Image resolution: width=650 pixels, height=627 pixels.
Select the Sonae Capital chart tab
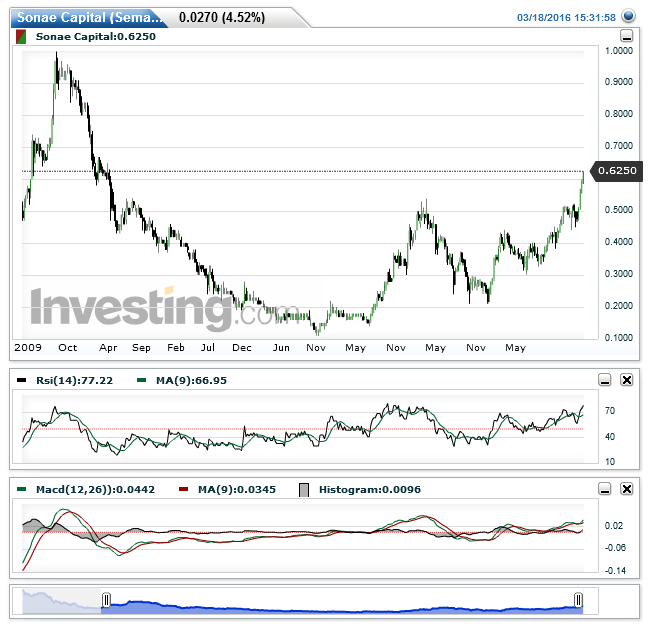[89, 17]
